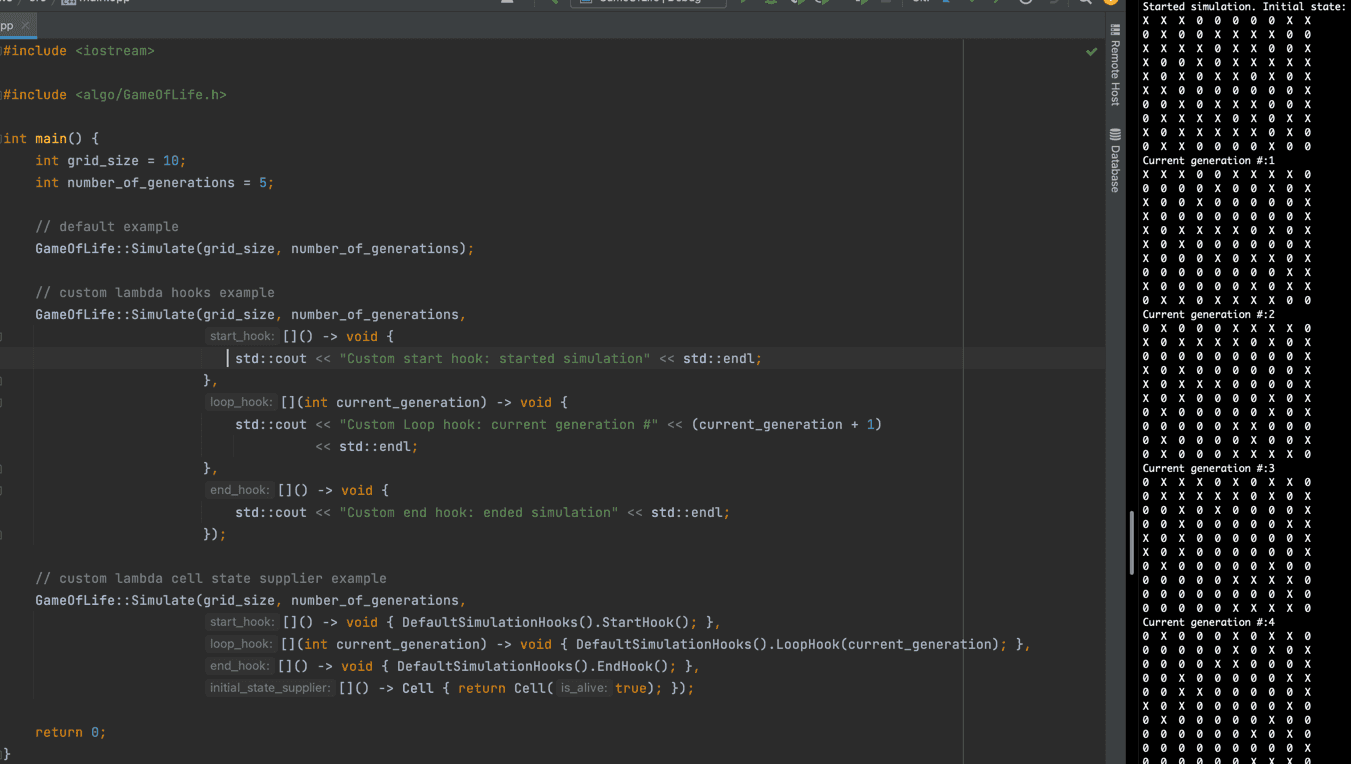Fold the iostream include region
Screen dimensions: 1351x764
[x=3, y=51]
